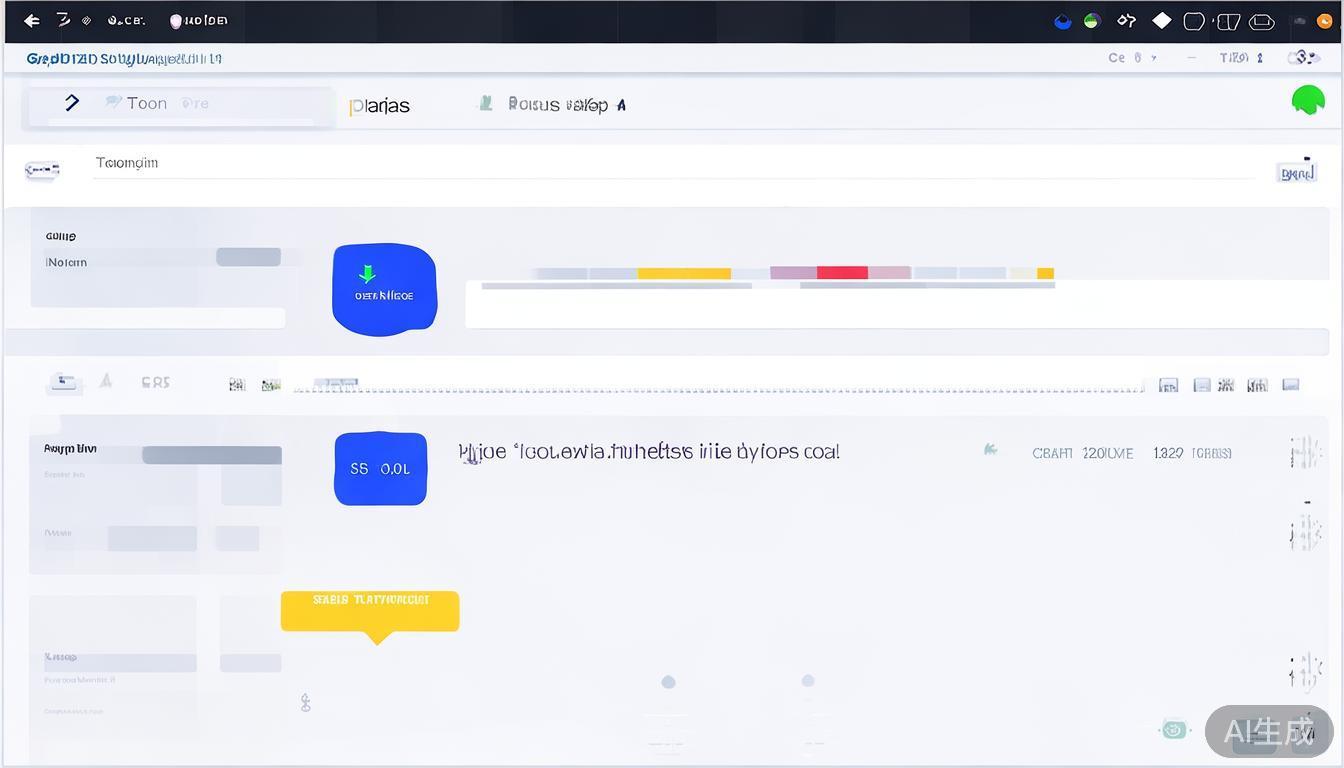Image resolution: width=1344 pixels, height=768 pixels.
Task: Switch to the plarjas tab
Action: point(380,106)
